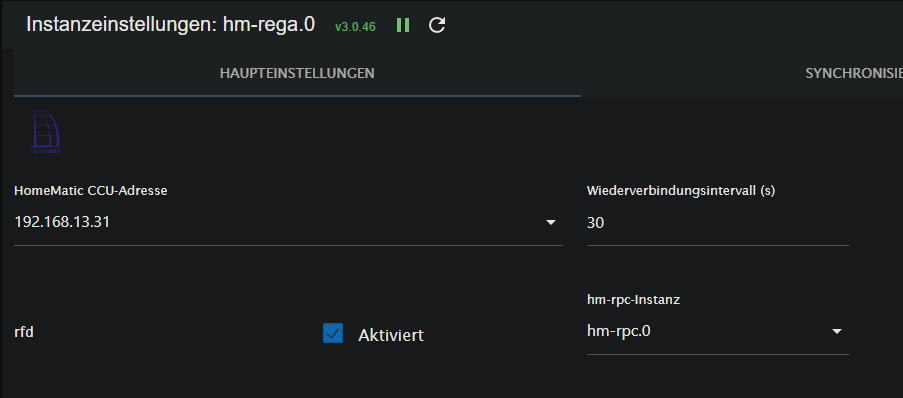Open the hm-rpc-Instanz dropdown arrow
This screenshot has height=398, width=903.
coord(837,331)
